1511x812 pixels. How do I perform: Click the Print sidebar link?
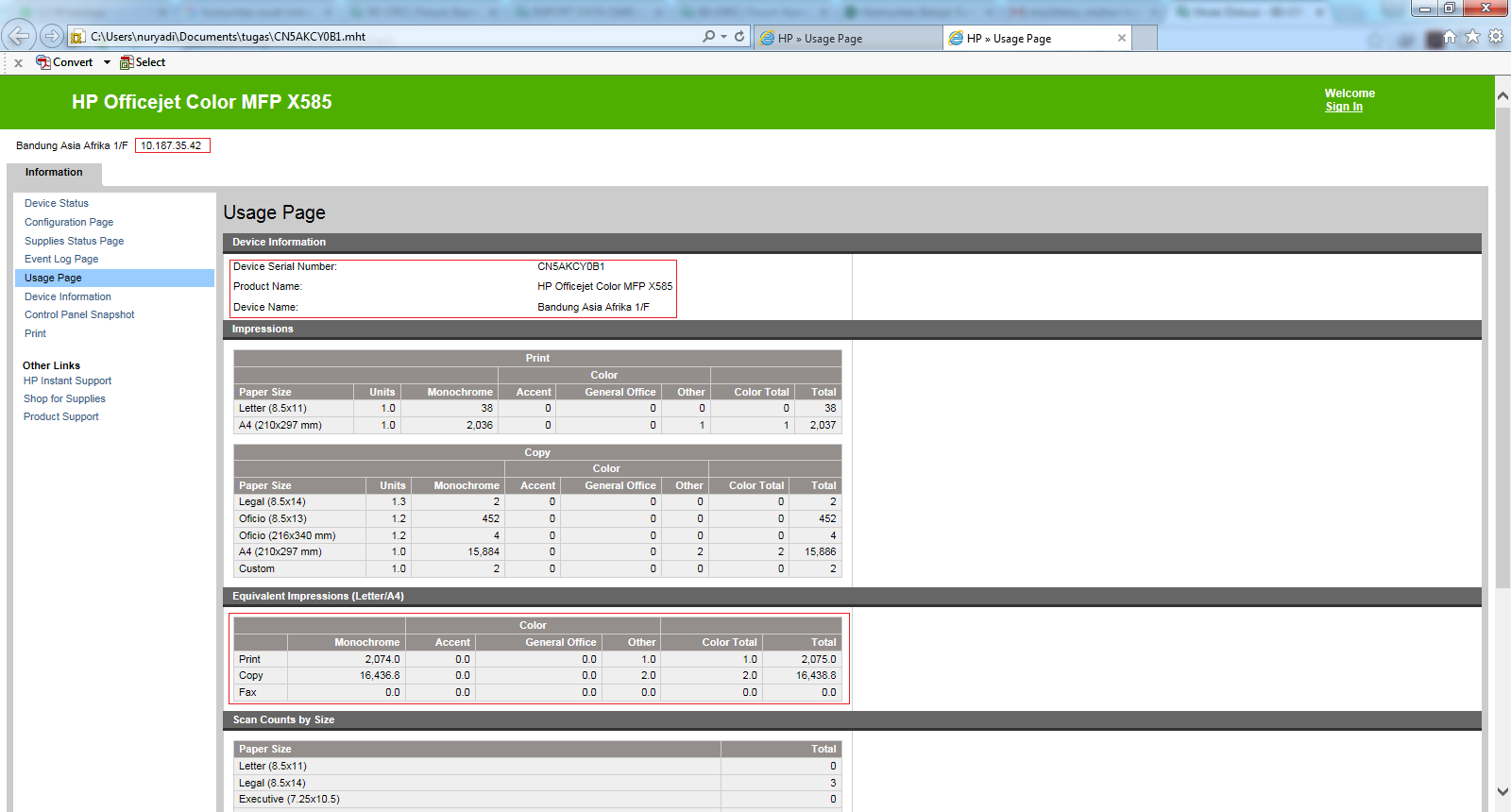pyautogui.click(x=35, y=333)
